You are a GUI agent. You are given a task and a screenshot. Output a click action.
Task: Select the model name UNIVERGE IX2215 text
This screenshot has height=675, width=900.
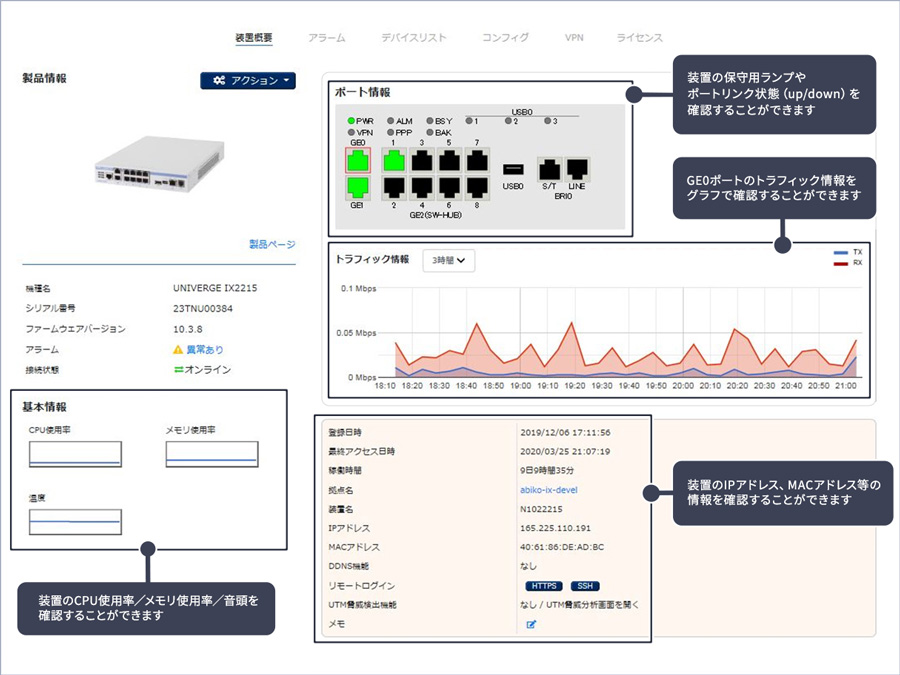(x=215, y=288)
